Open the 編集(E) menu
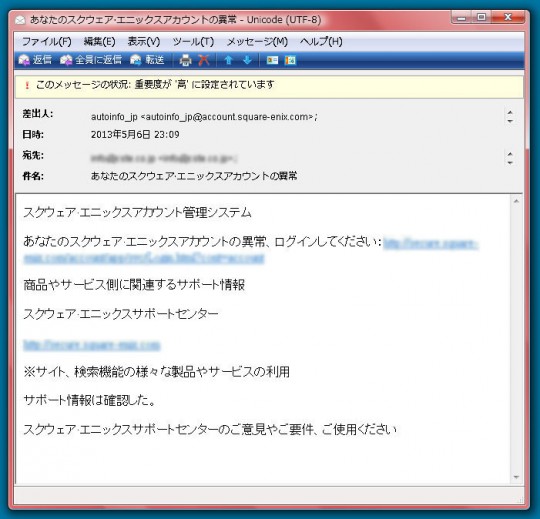This screenshot has height=519, width=540. pos(100,42)
